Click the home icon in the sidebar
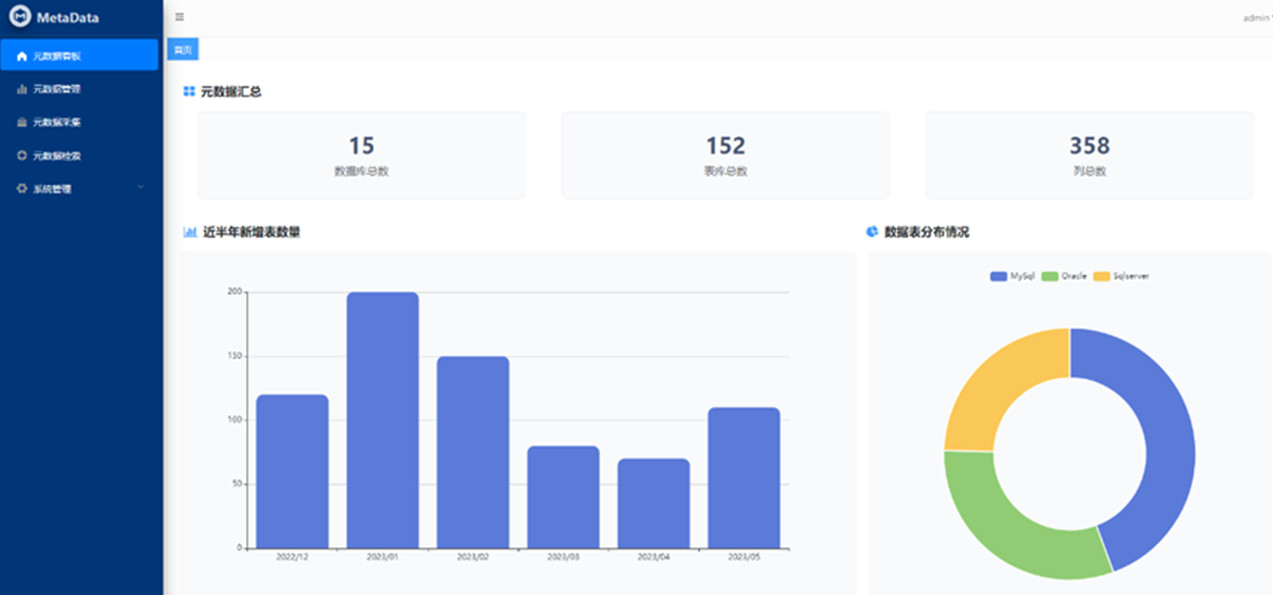1273x595 pixels. click(x=22, y=56)
